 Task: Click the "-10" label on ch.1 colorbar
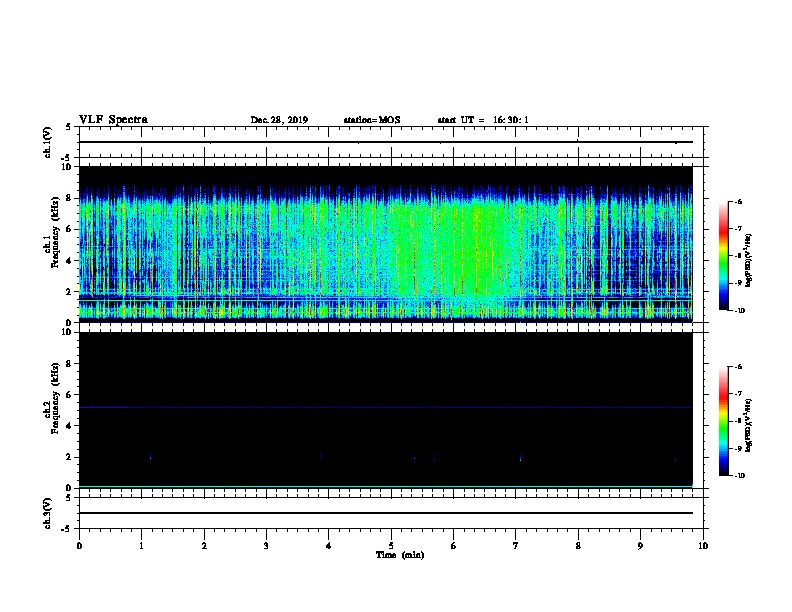pos(739,311)
